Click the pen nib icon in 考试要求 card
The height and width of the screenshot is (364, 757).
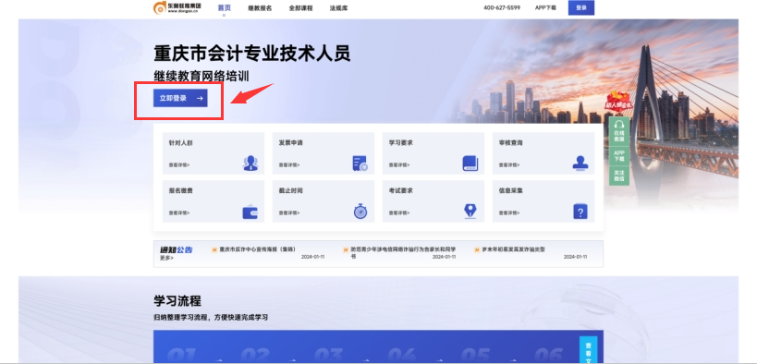point(470,211)
